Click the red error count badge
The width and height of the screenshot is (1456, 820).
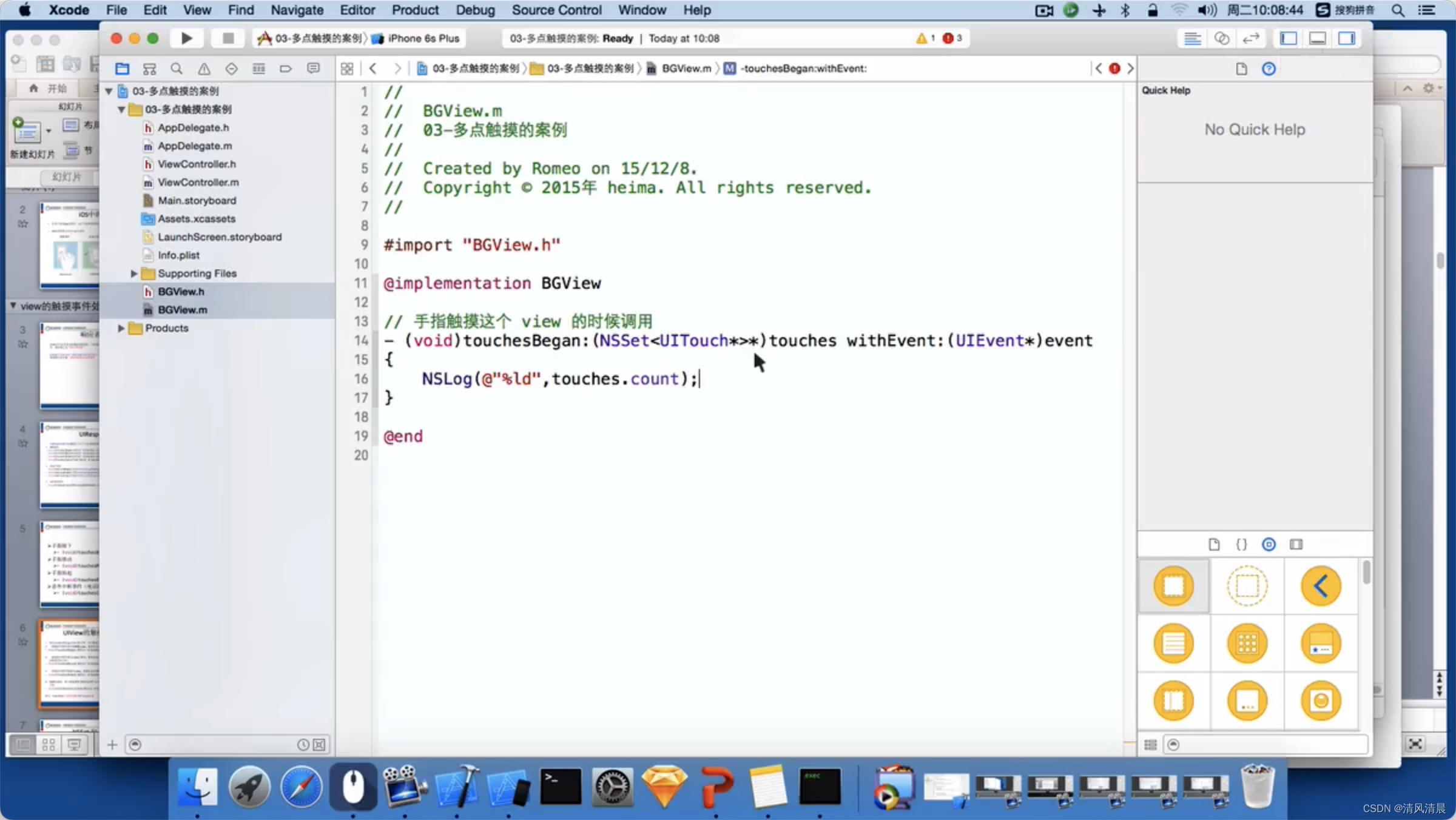(951, 38)
